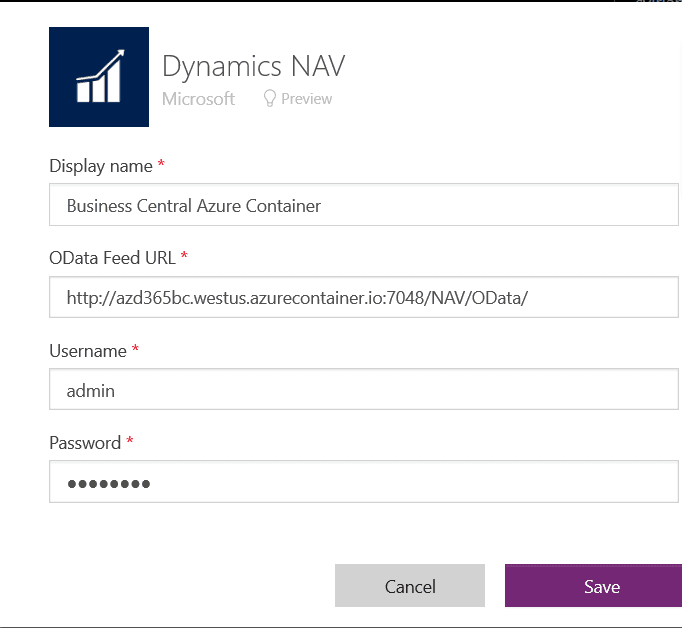Click the Username label

(x=88, y=351)
